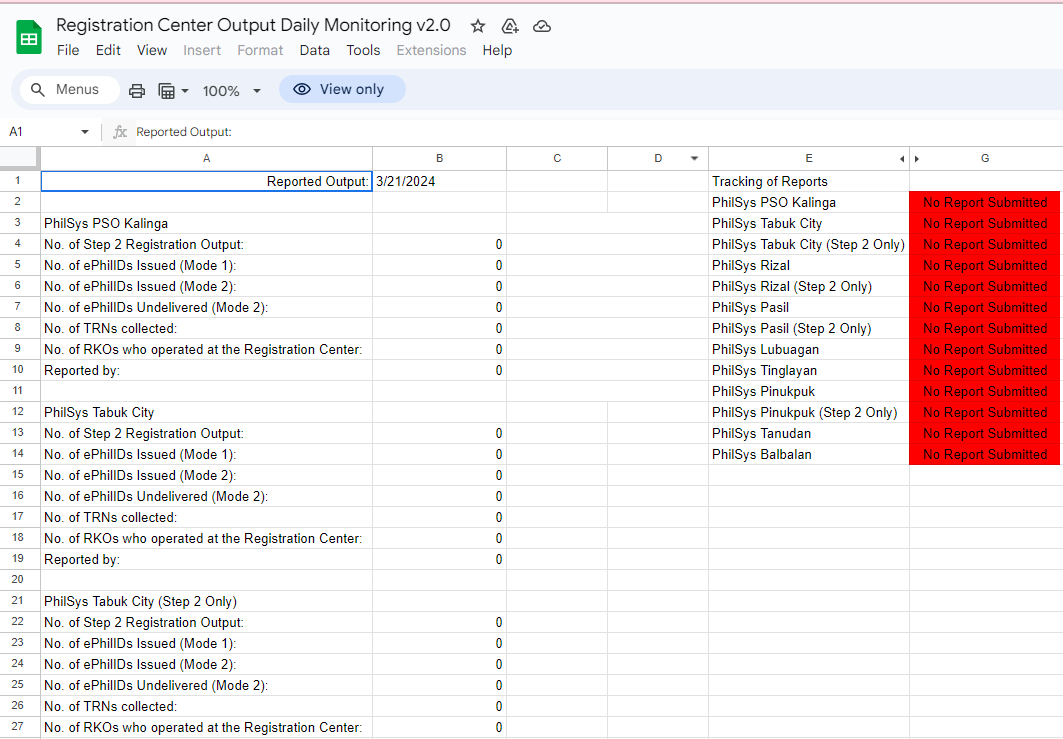Open the Tools menu
The height and width of the screenshot is (739, 1063).
[363, 50]
